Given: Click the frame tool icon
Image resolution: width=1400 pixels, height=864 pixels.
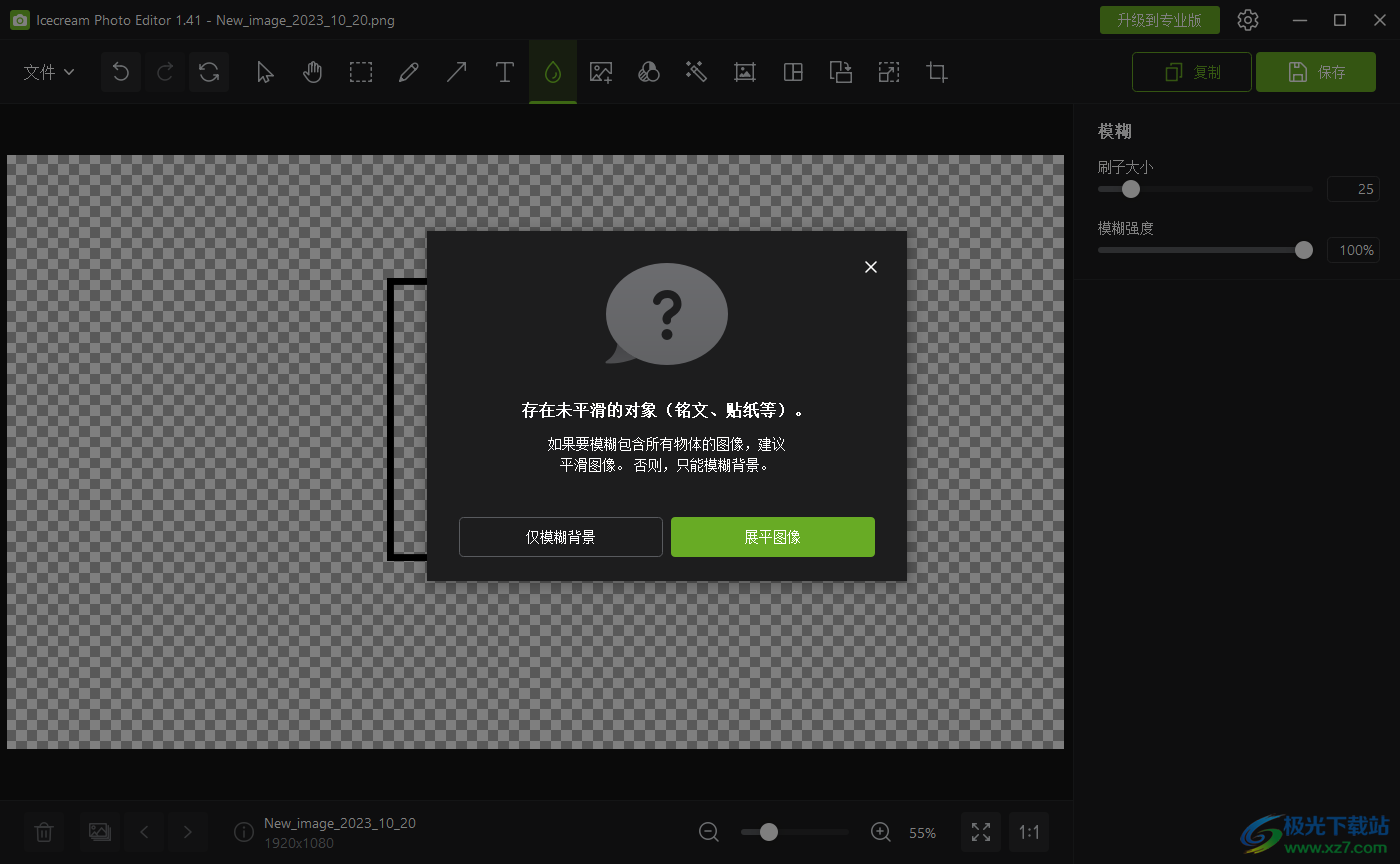Looking at the screenshot, I should click(x=744, y=72).
